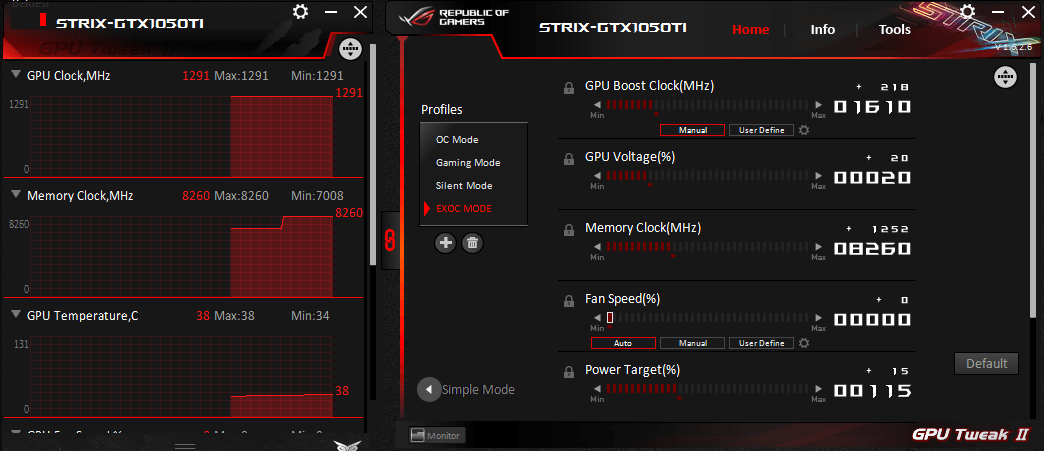This screenshot has width=1044, height=451.
Task: Increase Memory Clock with right arrow
Action: click(818, 246)
